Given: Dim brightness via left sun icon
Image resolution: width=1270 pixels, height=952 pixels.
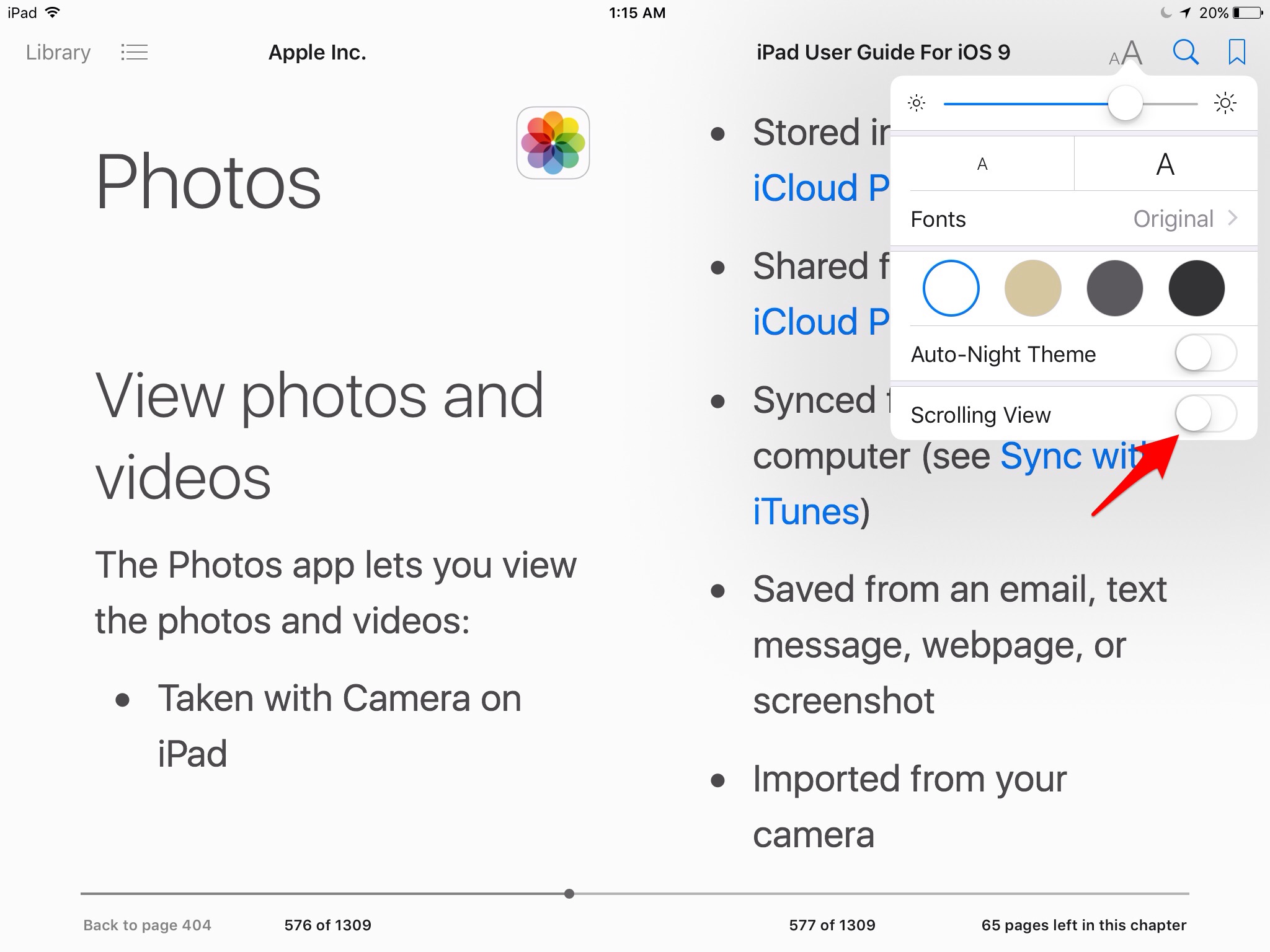Looking at the screenshot, I should 916,104.
